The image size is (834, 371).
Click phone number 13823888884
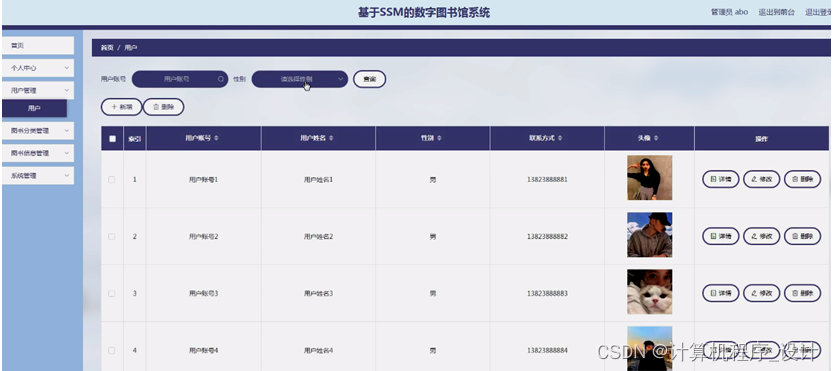pos(547,350)
